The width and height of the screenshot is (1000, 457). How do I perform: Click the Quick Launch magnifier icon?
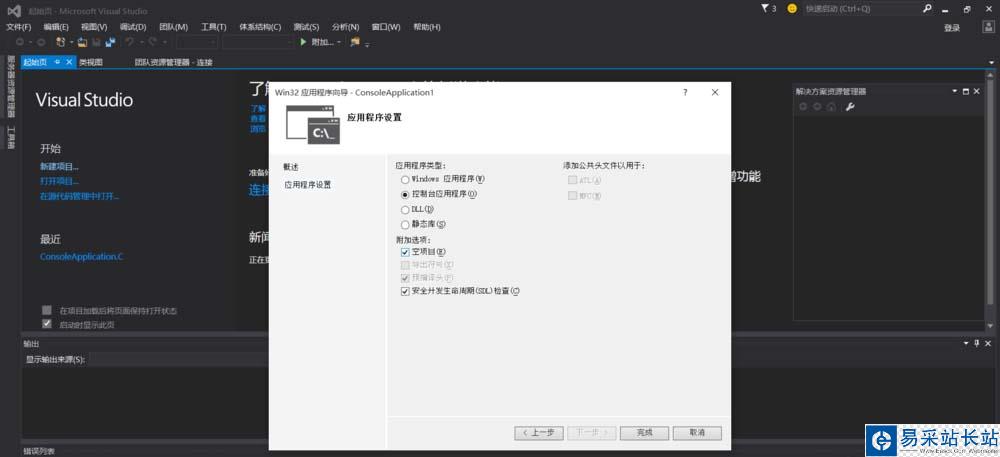point(927,9)
